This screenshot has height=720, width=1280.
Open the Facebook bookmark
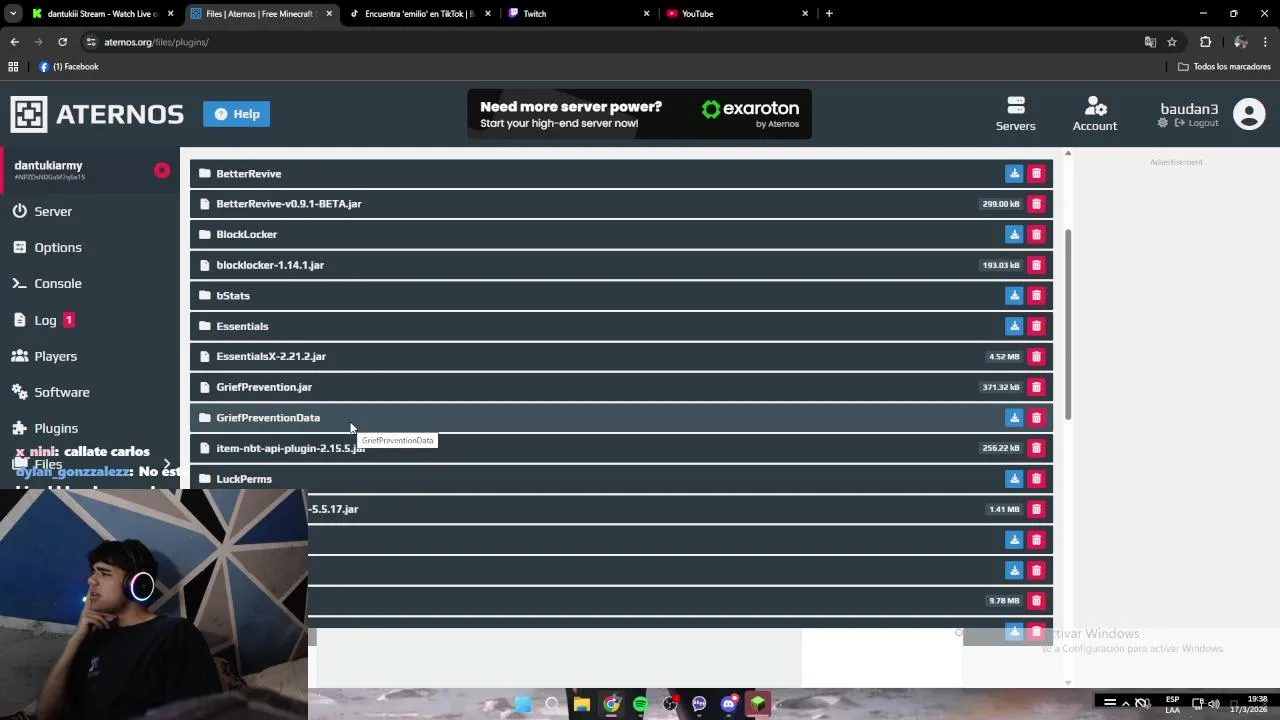click(69, 67)
